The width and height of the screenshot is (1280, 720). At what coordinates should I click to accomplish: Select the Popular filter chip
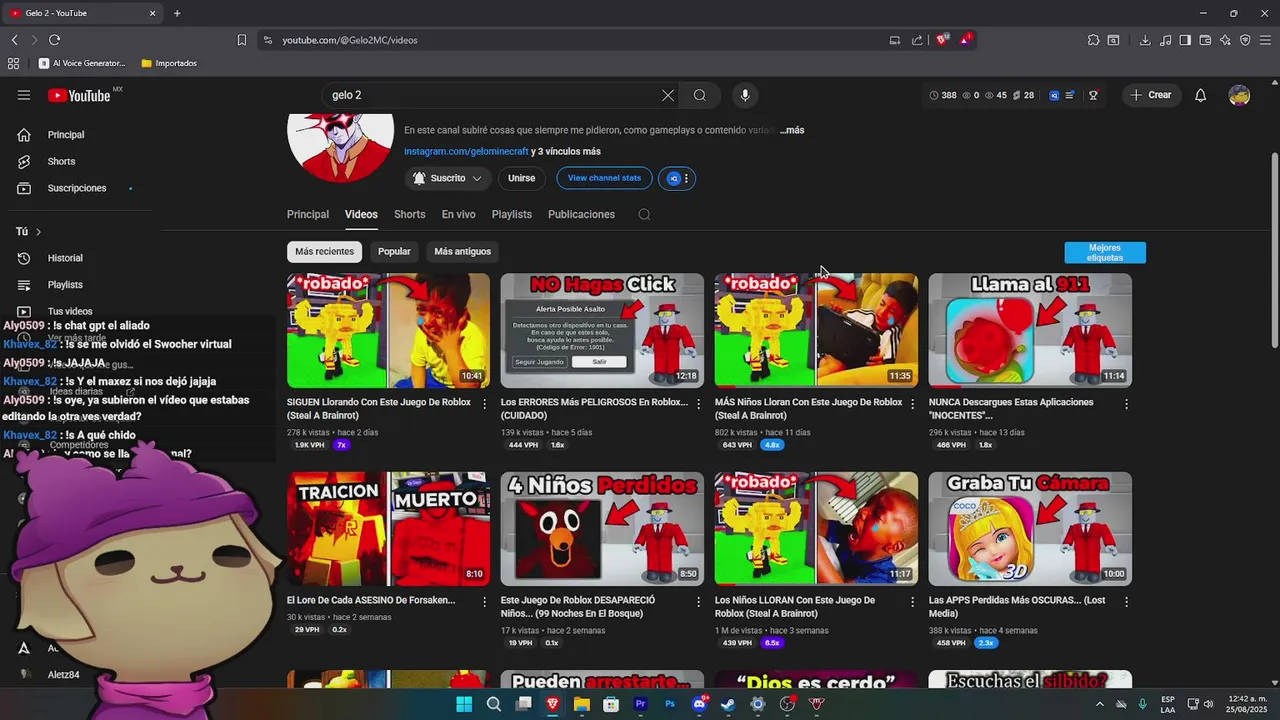click(x=394, y=251)
